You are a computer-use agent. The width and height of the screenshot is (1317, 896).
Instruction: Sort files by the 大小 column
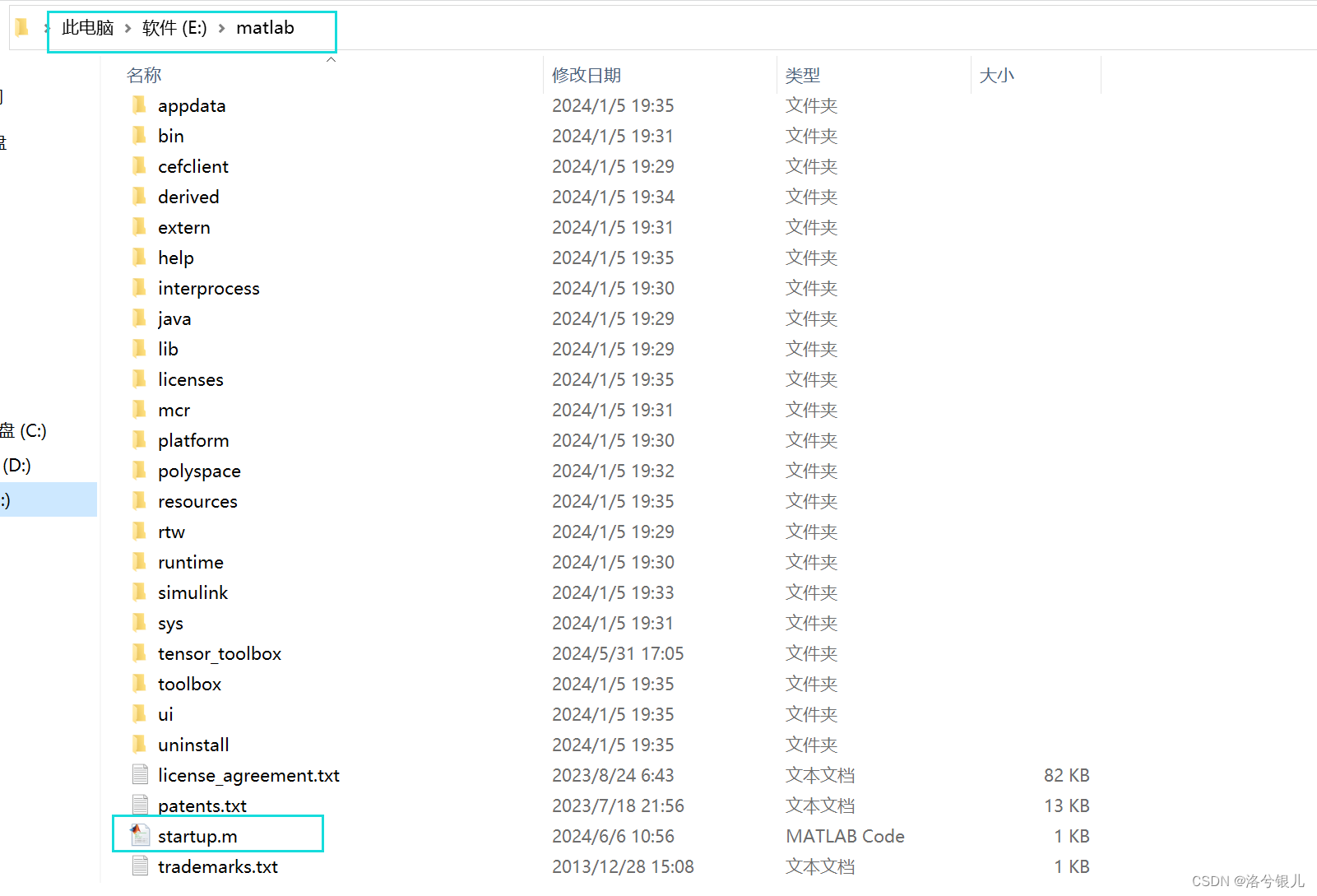pos(997,75)
